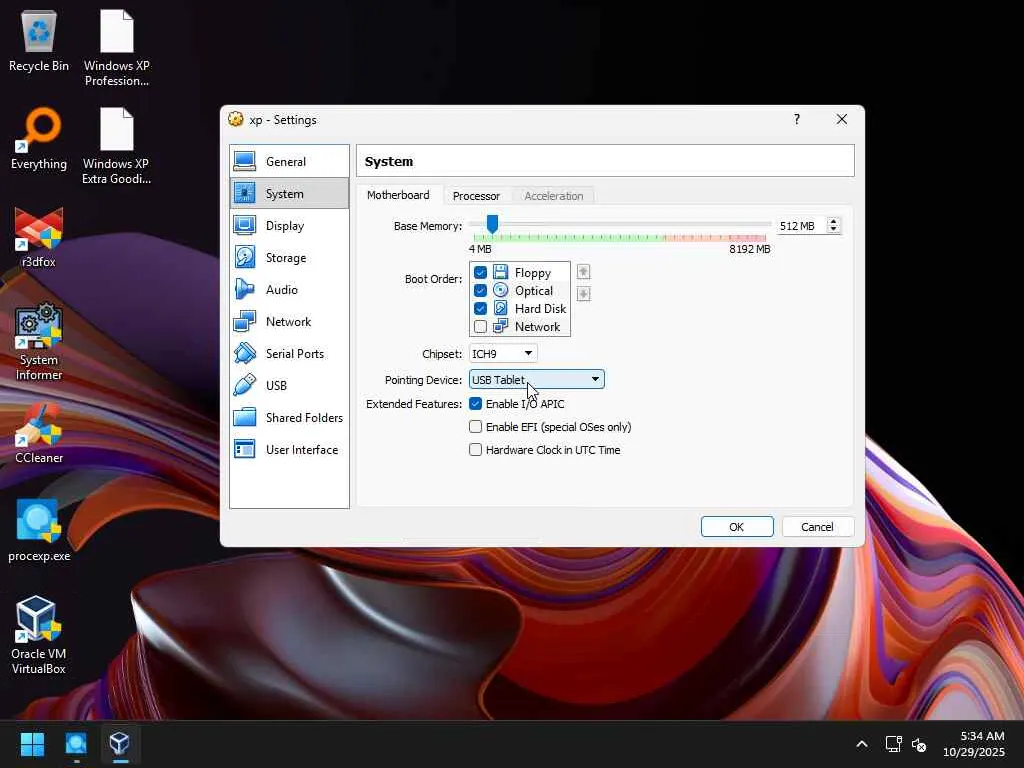Select the Everything search desktop icon
Viewport: 1024px width, 768px height.
[39, 139]
